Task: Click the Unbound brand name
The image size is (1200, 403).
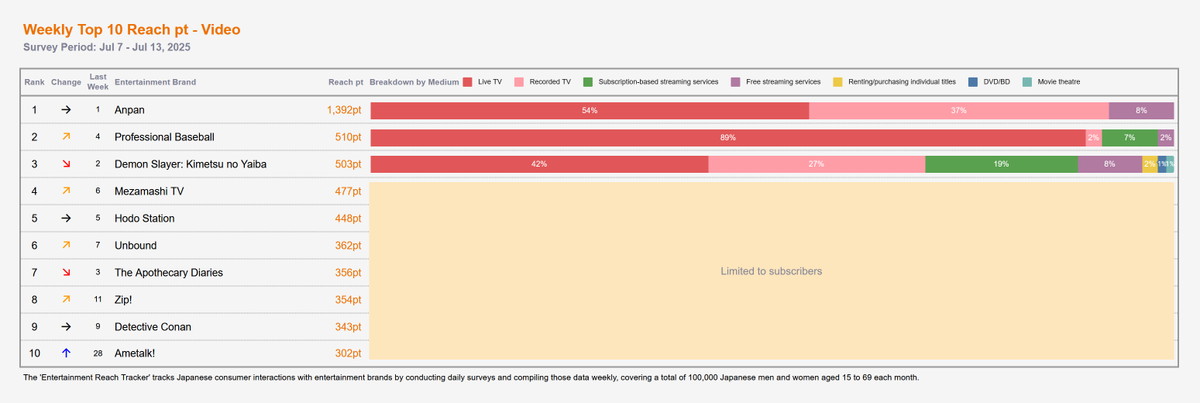Action: pos(135,245)
